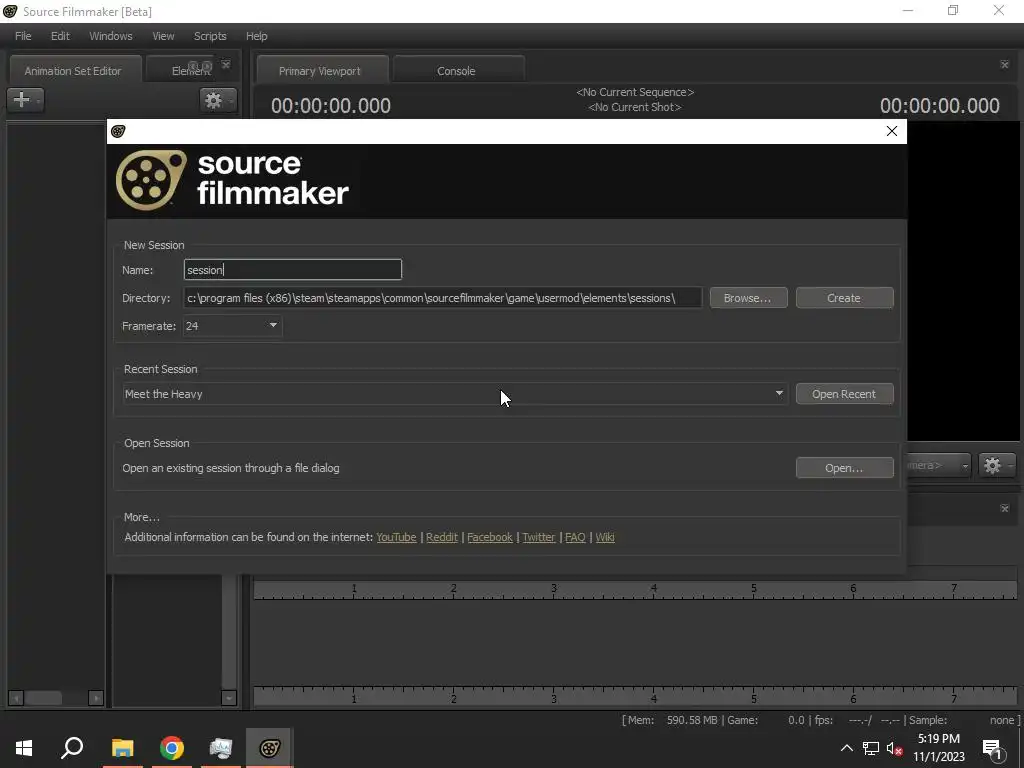The width and height of the screenshot is (1024, 768).
Task: Open the Reddit link
Action: coord(441,537)
